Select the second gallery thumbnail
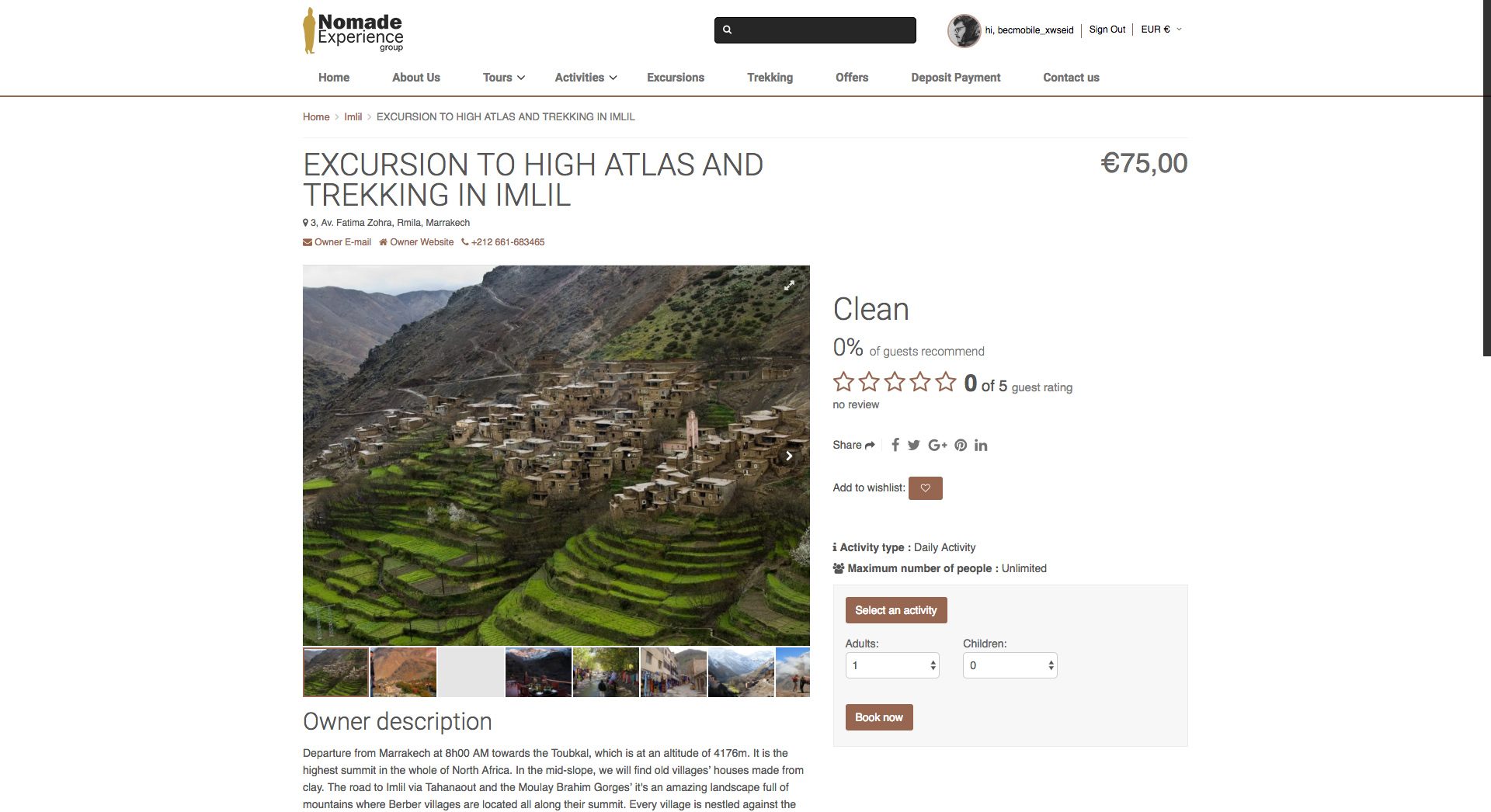 (x=404, y=672)
